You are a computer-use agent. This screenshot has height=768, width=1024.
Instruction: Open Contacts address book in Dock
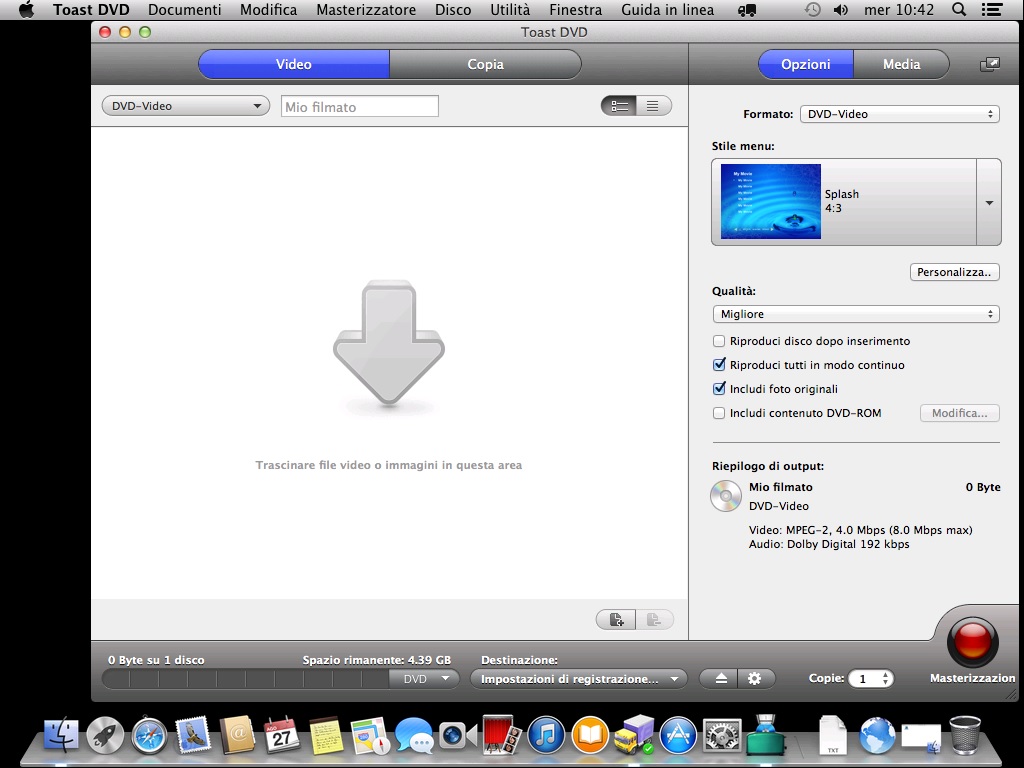tap(237, 735)
